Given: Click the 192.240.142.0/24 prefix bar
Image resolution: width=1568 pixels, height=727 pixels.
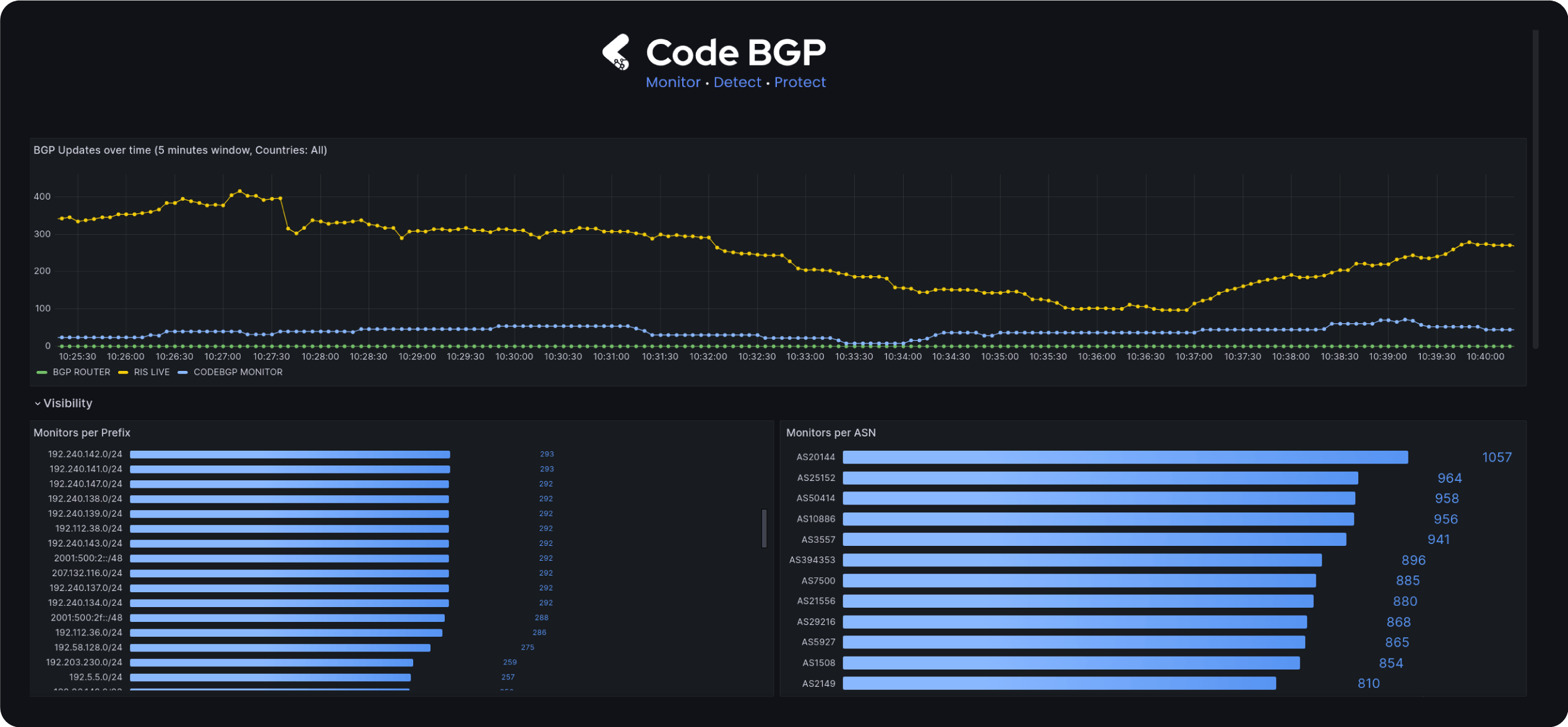Looking at the screenshot, I should pos(289,454).
